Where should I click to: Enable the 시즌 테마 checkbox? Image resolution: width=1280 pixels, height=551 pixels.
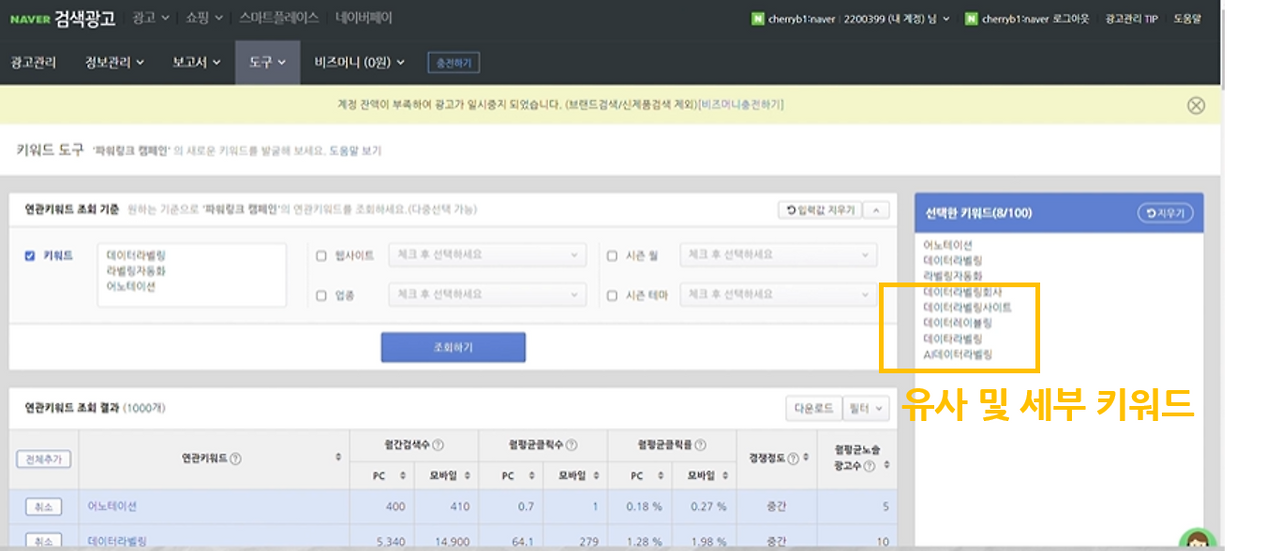(x=612, y=295)
